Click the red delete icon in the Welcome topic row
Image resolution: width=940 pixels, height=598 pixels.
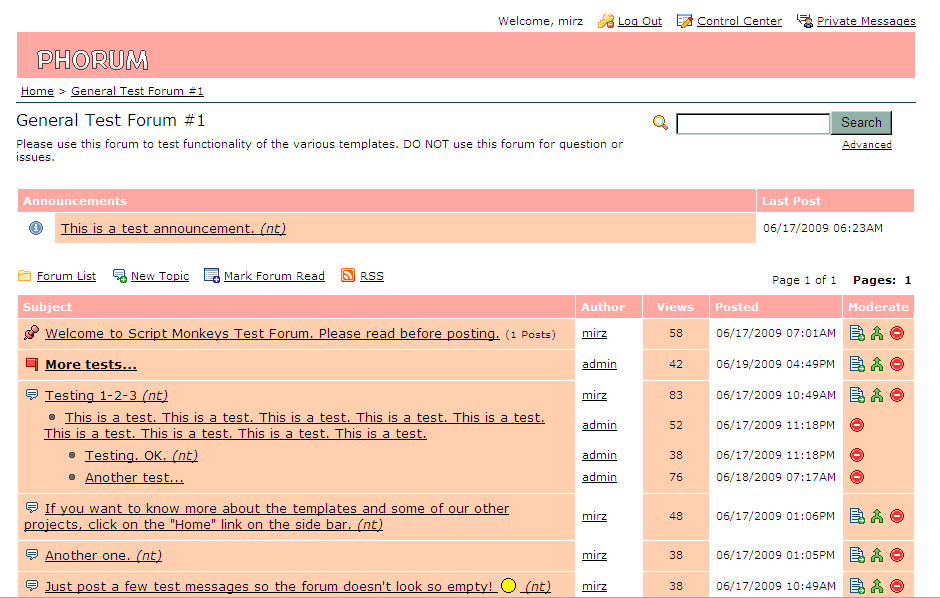(897, 333)
